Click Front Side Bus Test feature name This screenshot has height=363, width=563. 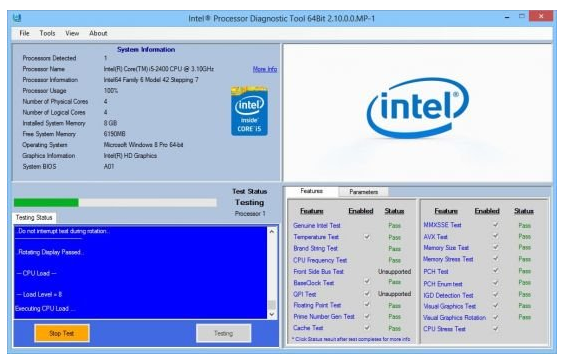pos(318,271)
